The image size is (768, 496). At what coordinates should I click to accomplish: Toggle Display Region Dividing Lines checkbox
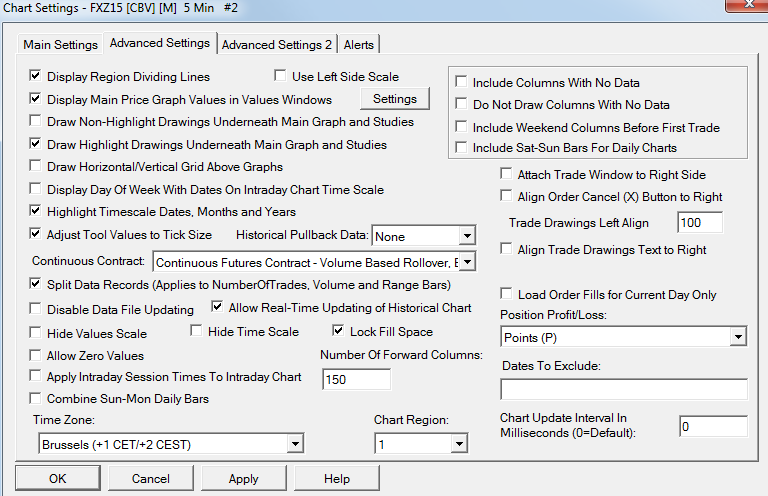[x=36, y=76]
